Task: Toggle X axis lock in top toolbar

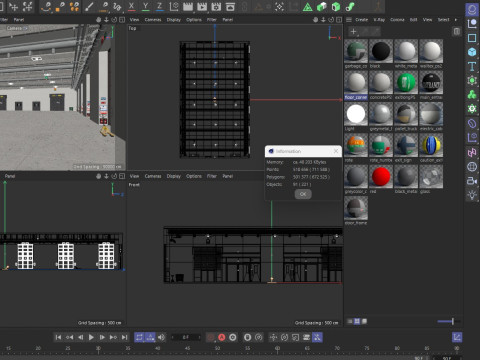Action: tap(131, 6)
